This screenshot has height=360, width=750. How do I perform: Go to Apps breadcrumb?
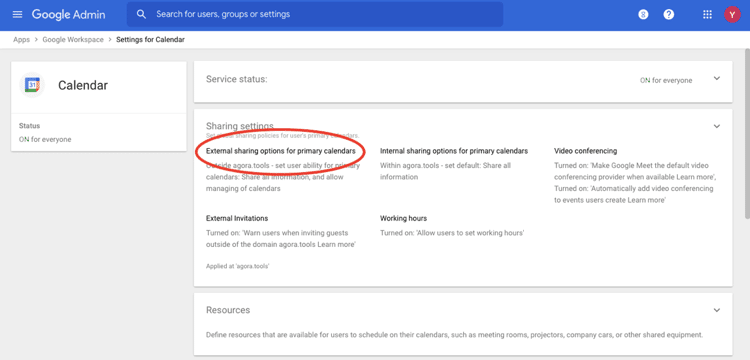pos(22,40)
